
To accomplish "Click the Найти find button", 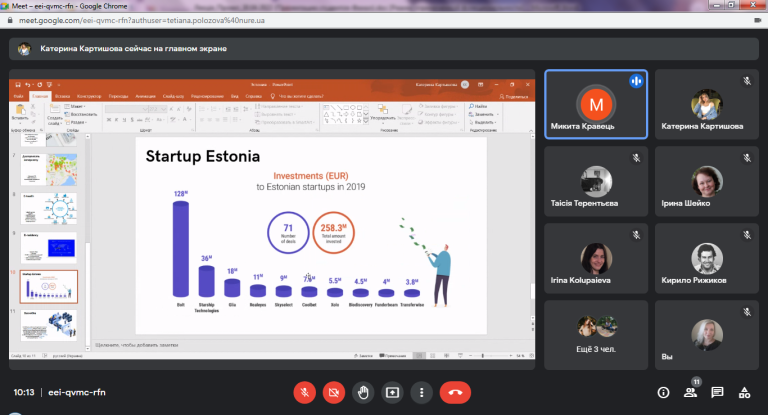I will [x=478, y=106].
